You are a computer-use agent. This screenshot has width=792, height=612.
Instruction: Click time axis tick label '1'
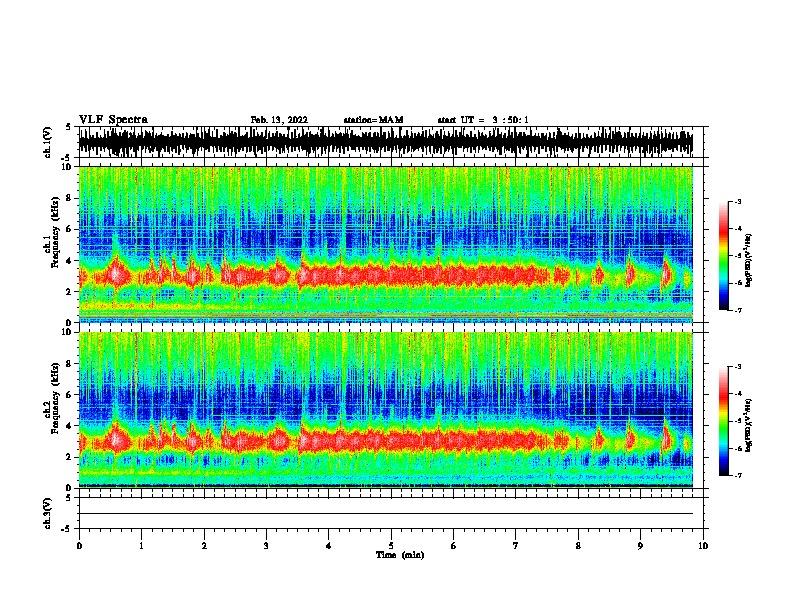point(141,546)
